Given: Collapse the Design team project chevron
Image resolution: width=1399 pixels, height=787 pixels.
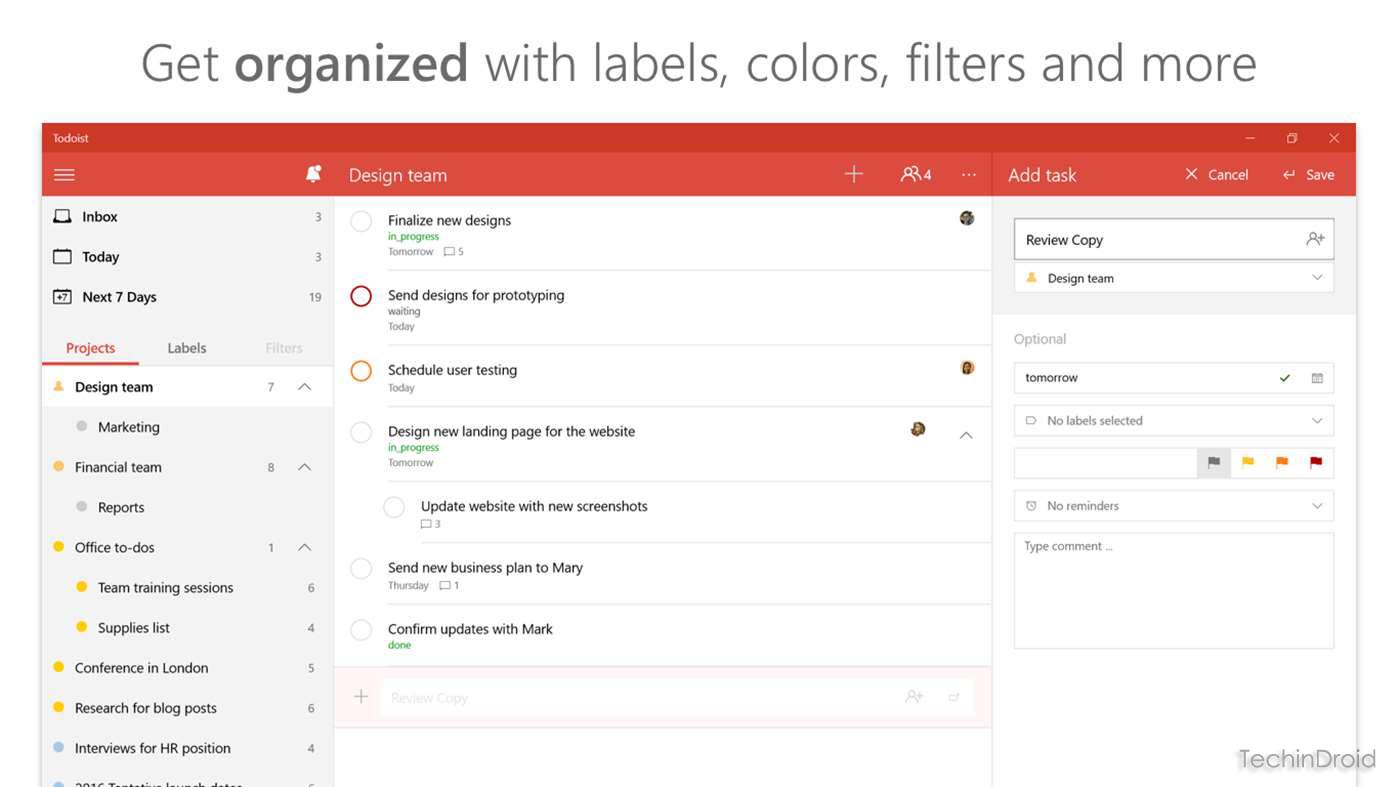Looking at the screenshot, I should coord(305,387).
